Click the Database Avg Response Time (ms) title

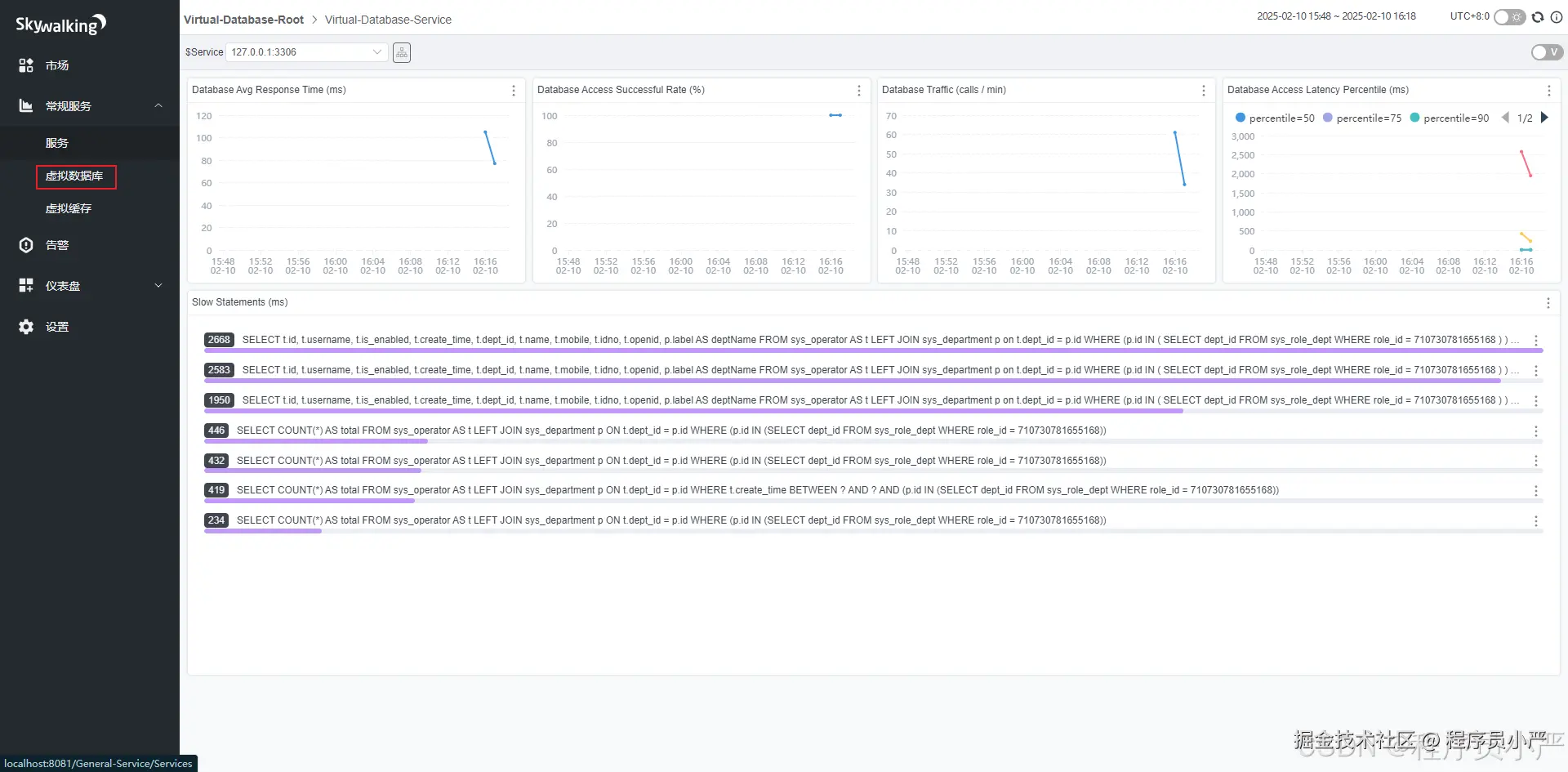click(x=269, y=90)
